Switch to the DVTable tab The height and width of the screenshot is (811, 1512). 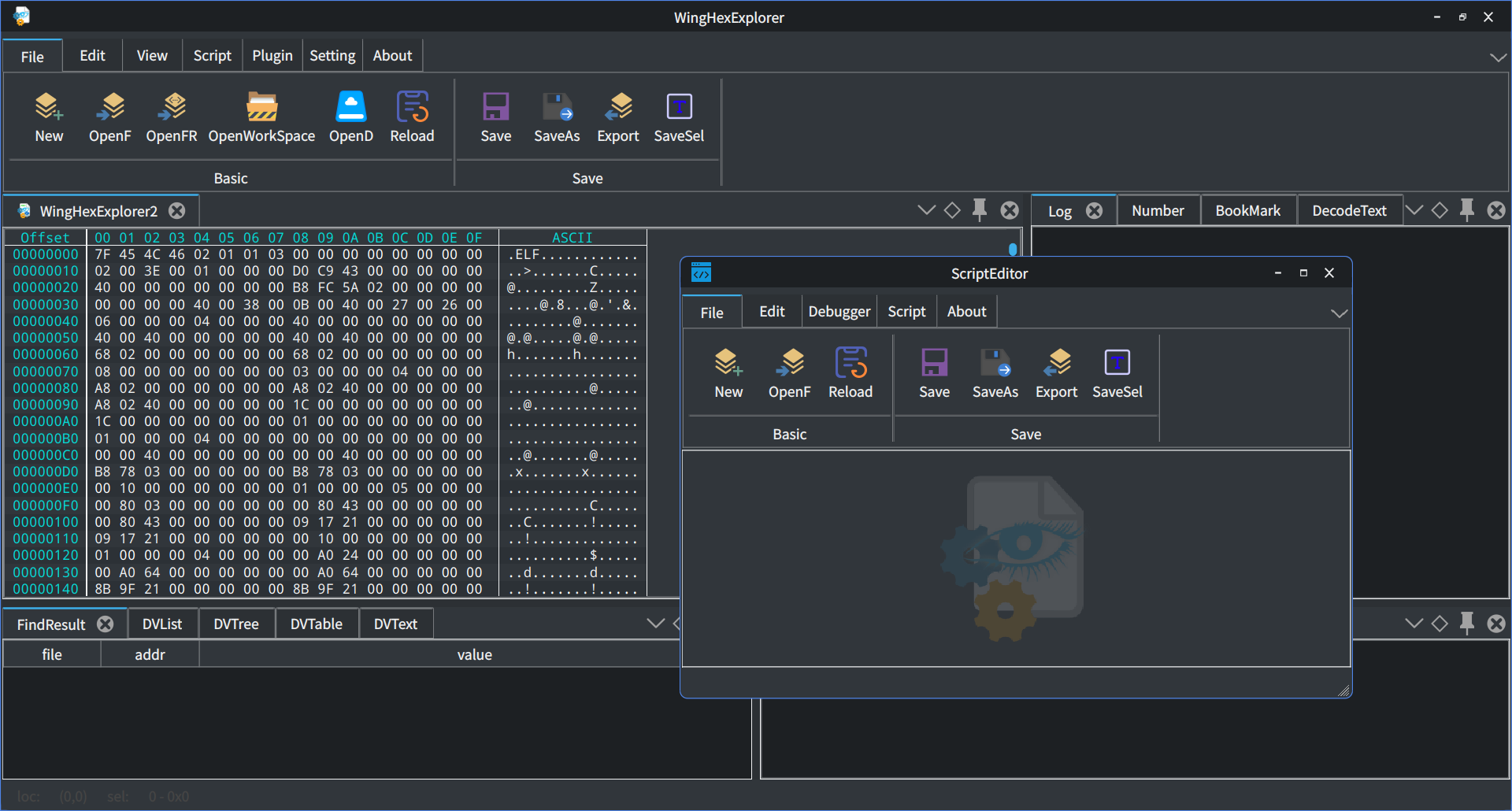pos(317,624)
